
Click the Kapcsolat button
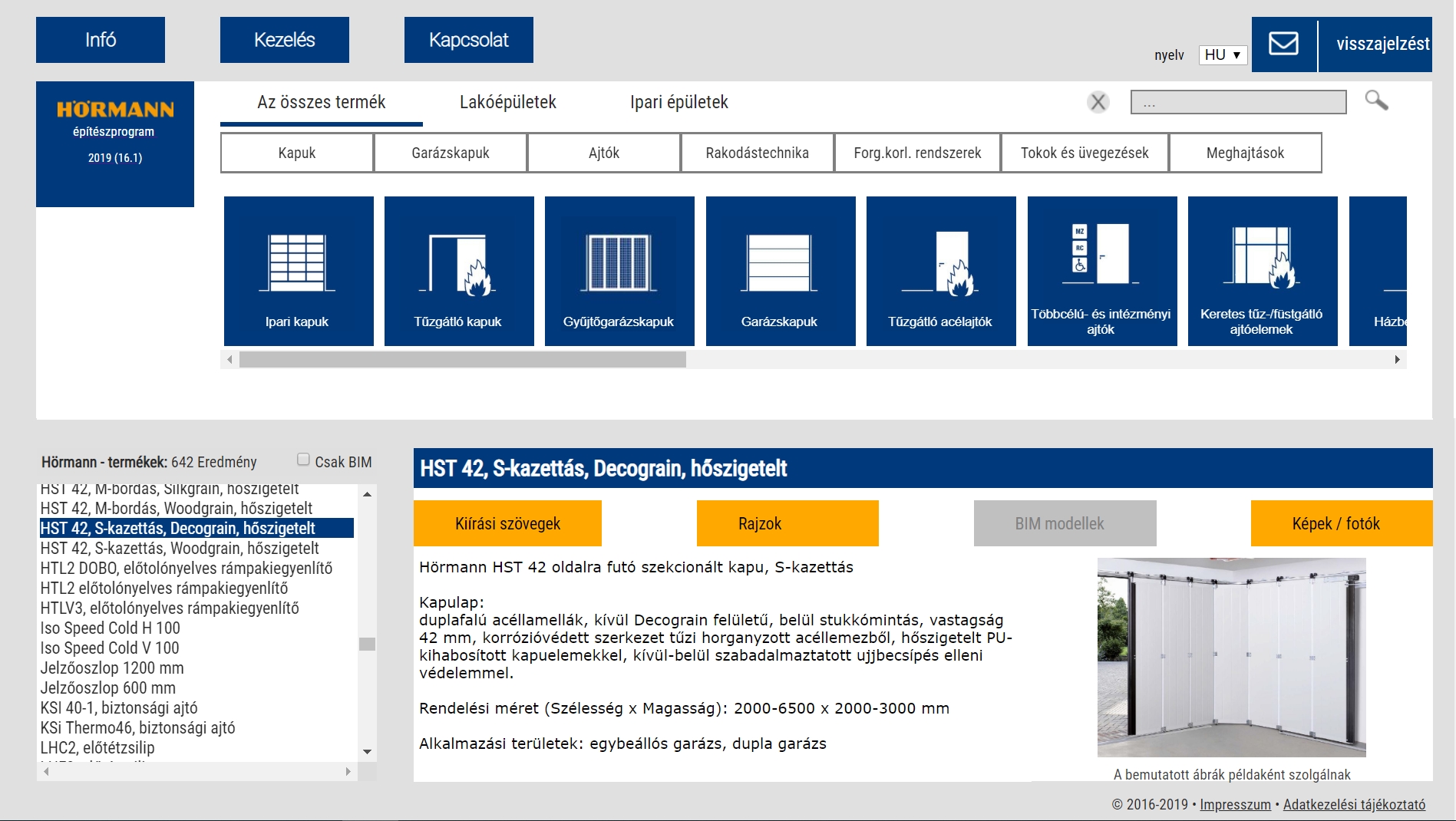pyautogui.click(x=469, y=40)
